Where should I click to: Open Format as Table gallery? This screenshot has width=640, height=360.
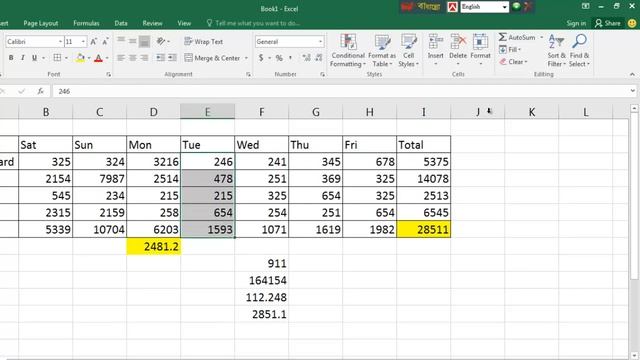pos(382,51)
